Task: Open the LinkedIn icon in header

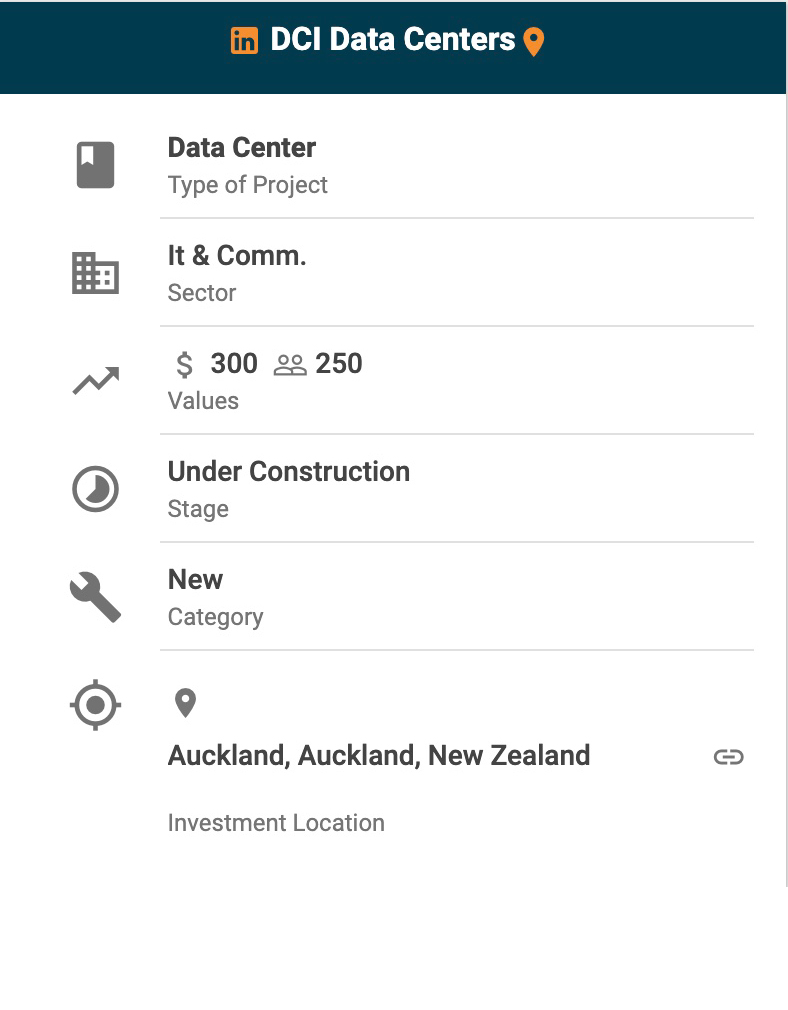Action: (x=244, y=41)
